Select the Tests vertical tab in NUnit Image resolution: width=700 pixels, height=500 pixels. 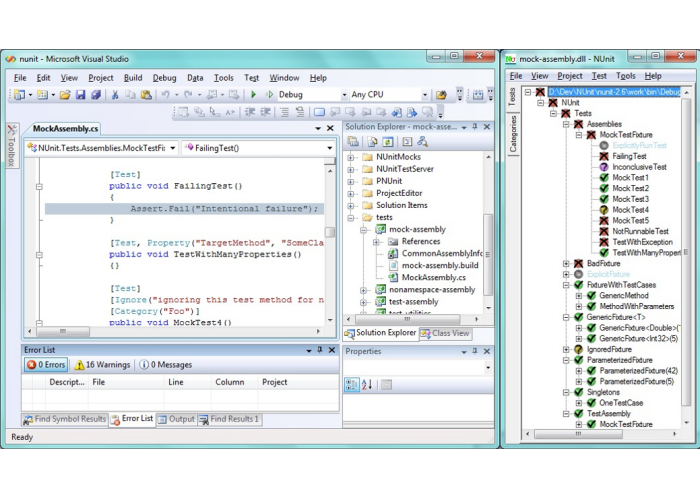513,96
